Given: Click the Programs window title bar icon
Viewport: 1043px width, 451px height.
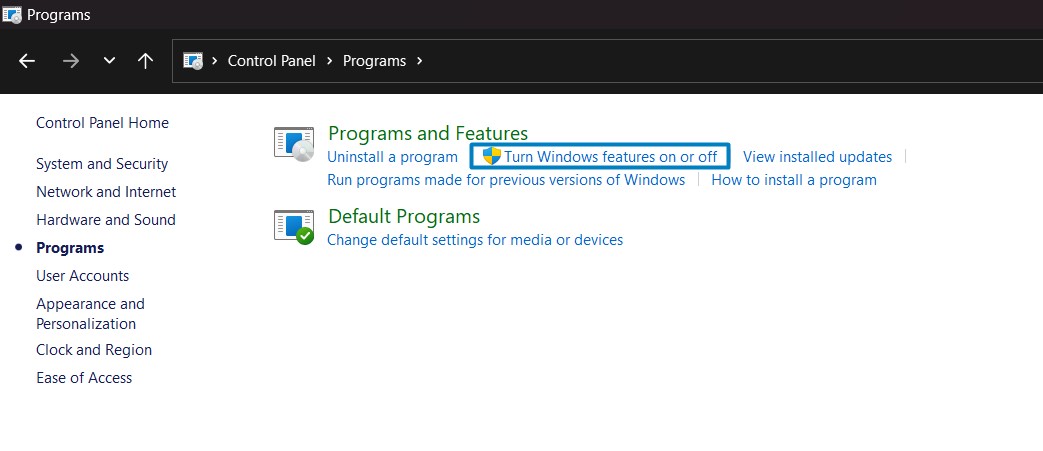Looking at the screenshot, I should [12, 14].
